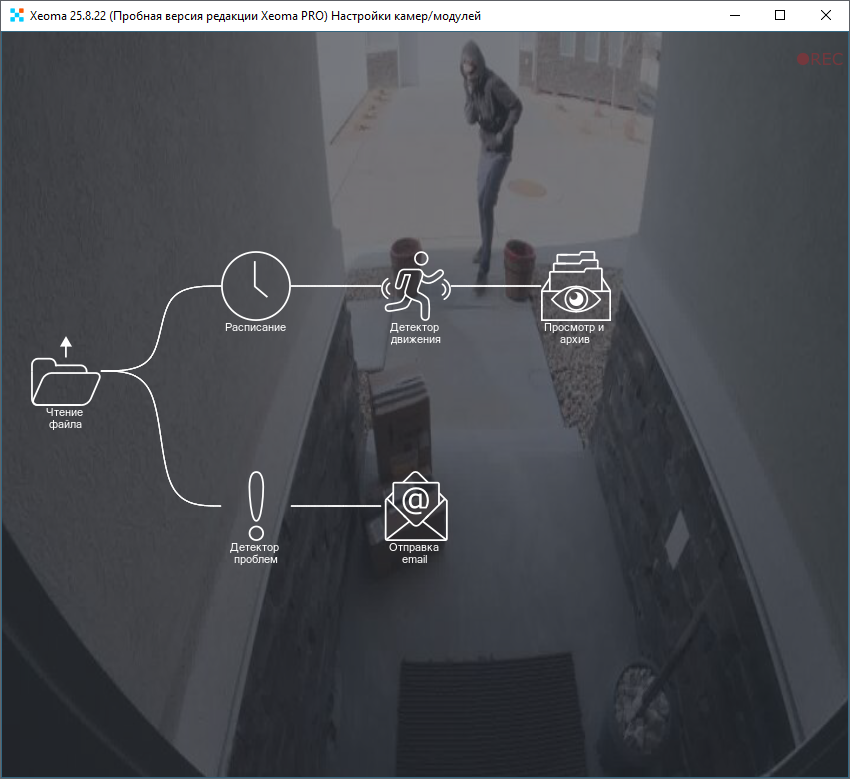Open the Отправка email envelope icon

point(416,506)
